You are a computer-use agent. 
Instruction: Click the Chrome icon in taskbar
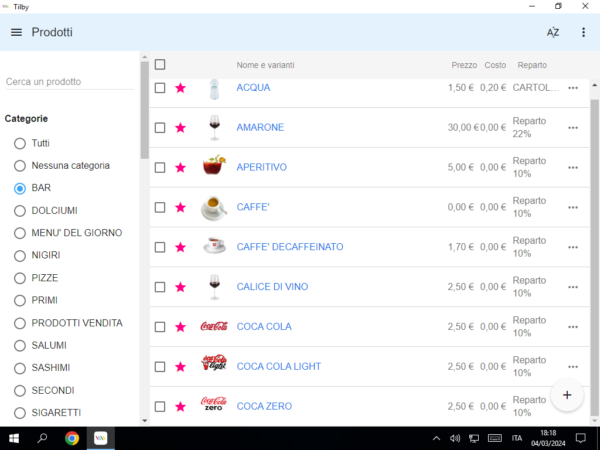(x=72, y=438)
